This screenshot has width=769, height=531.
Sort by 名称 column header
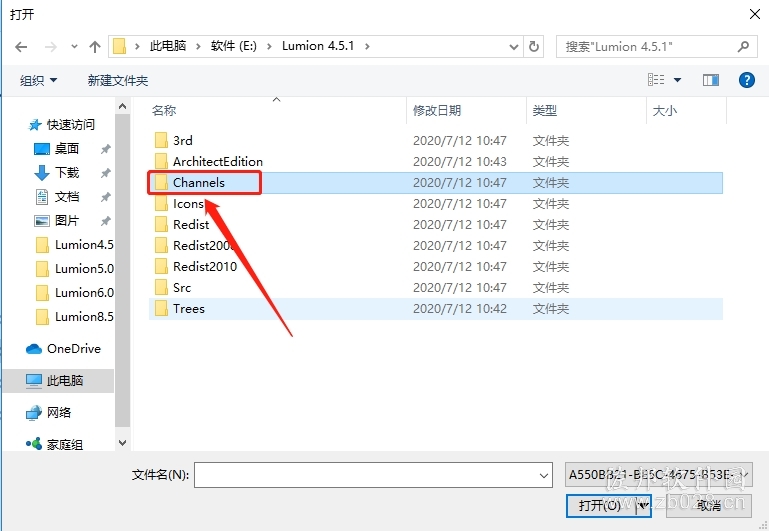point(164,110)
